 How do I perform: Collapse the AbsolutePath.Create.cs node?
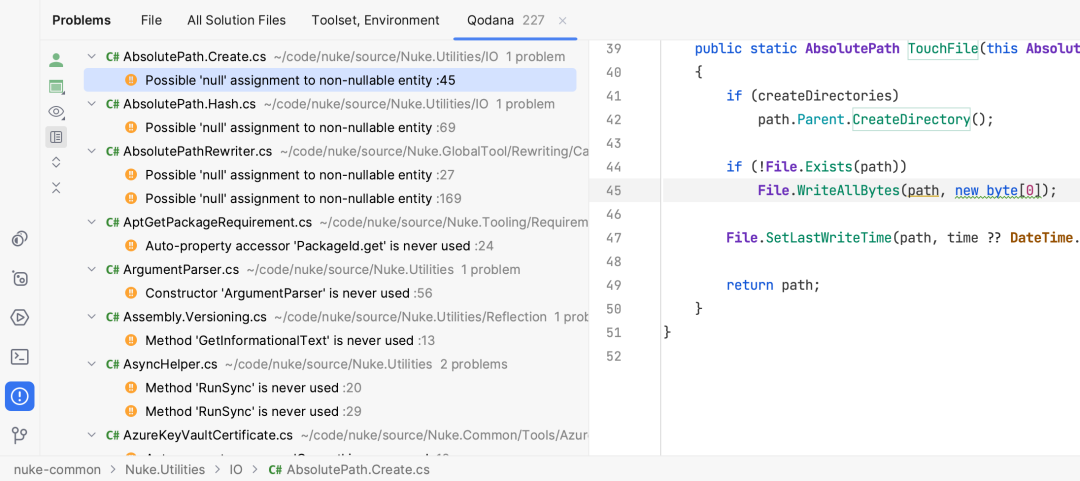(x=92, y=57)
